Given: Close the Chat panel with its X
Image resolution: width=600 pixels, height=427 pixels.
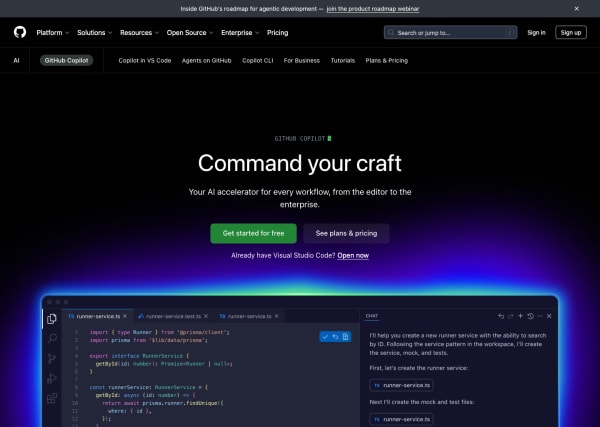Looking at the screenshot, I should pyautogui.click(x=549, y=316).
